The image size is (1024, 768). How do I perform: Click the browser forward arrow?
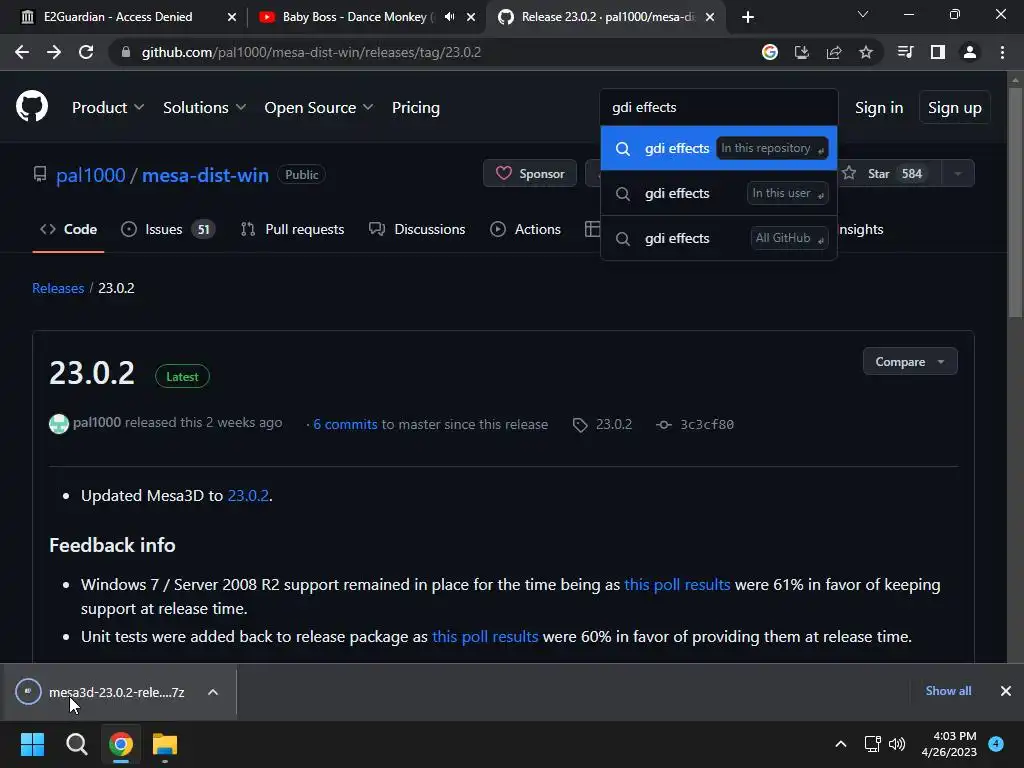pos(54,52)
